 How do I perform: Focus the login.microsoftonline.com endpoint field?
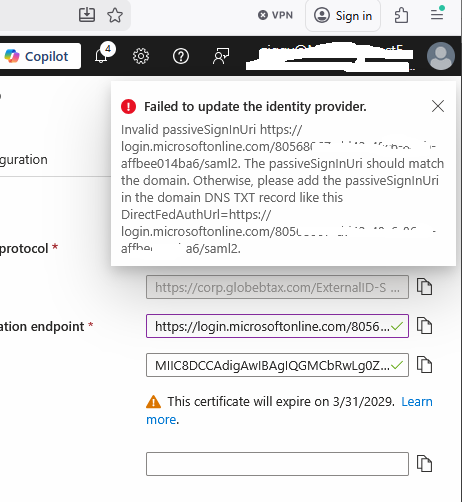tap(277, 326)
